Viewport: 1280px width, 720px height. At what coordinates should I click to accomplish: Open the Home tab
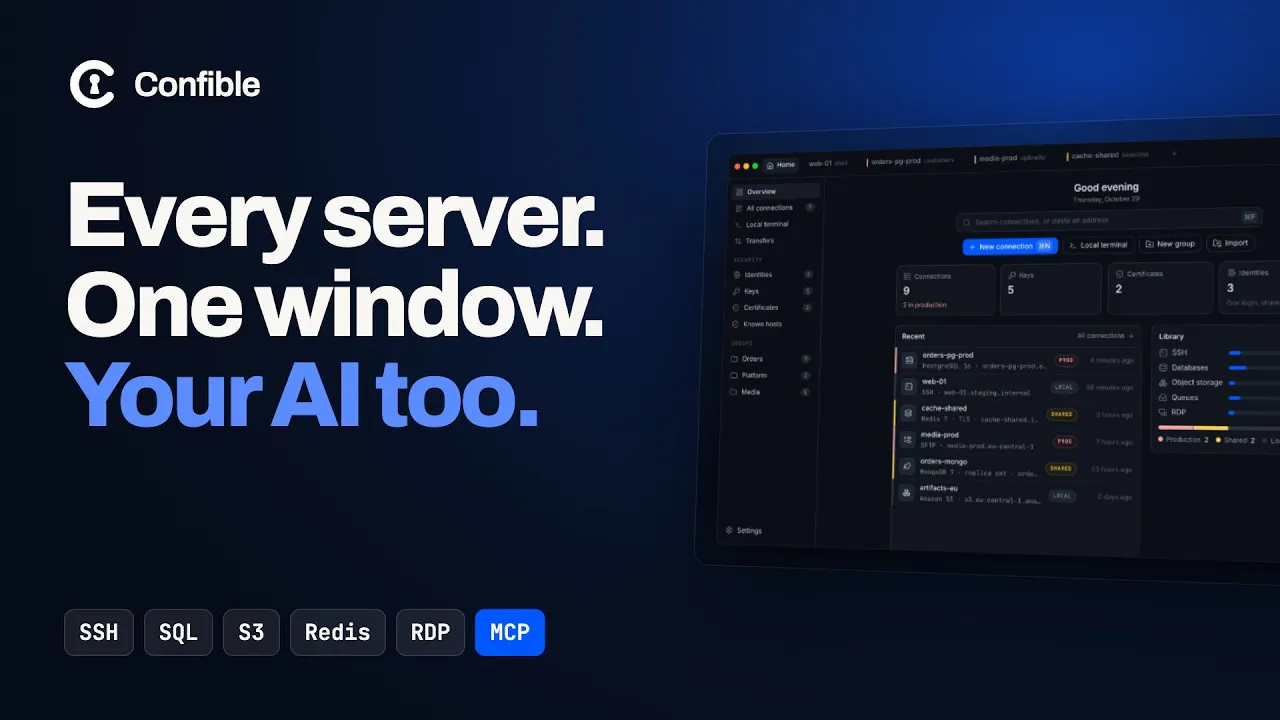pyautogui.click(x=781, y=165)
